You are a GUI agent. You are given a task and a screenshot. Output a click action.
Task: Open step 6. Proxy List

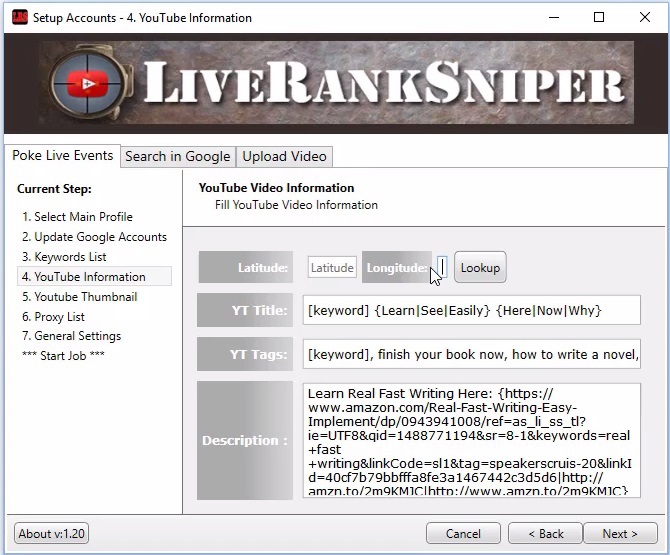pyautogui.click(x=53, y=317)
